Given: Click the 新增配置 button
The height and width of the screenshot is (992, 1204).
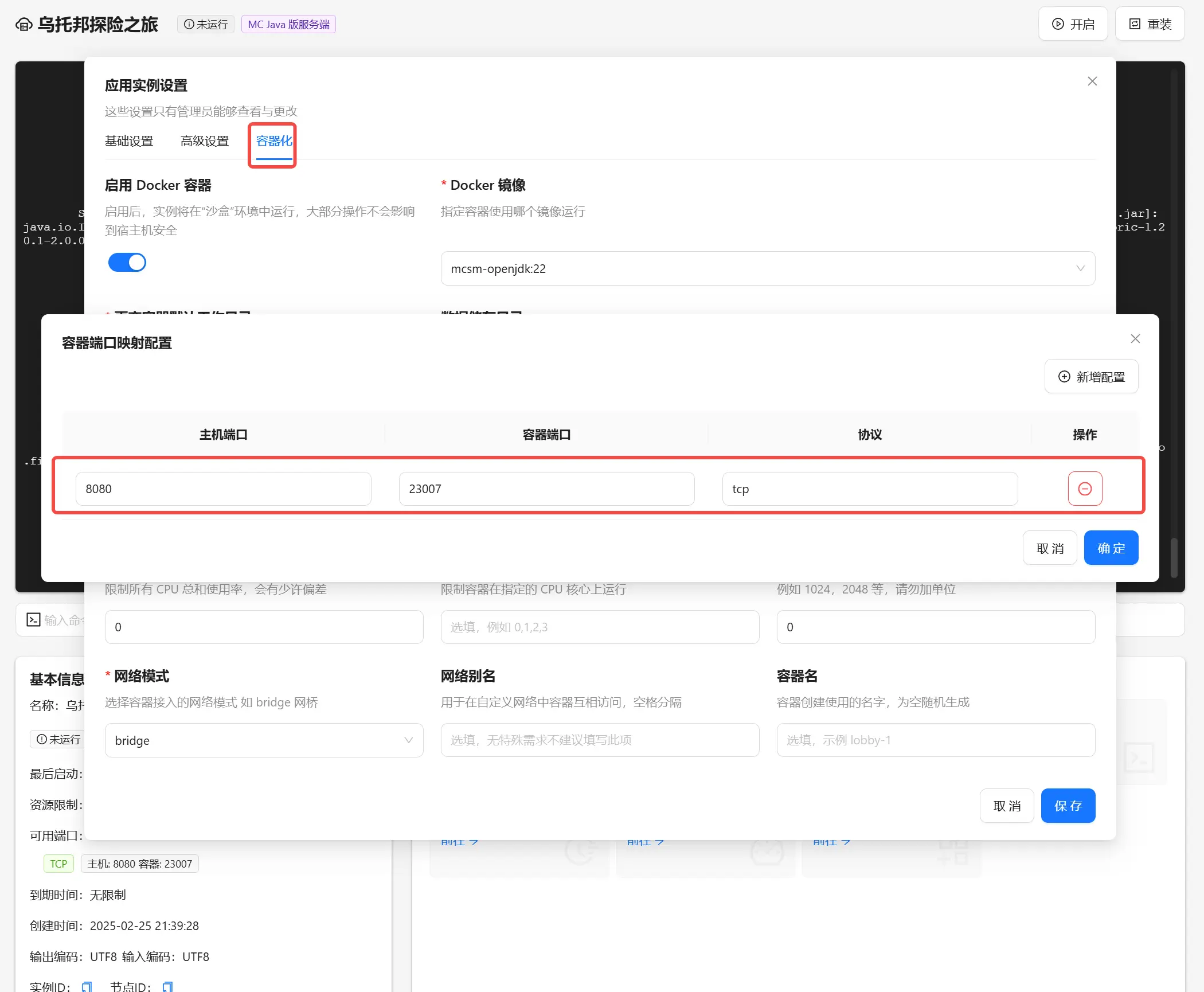Looking at the screenshot, I should click(1091, 377).
